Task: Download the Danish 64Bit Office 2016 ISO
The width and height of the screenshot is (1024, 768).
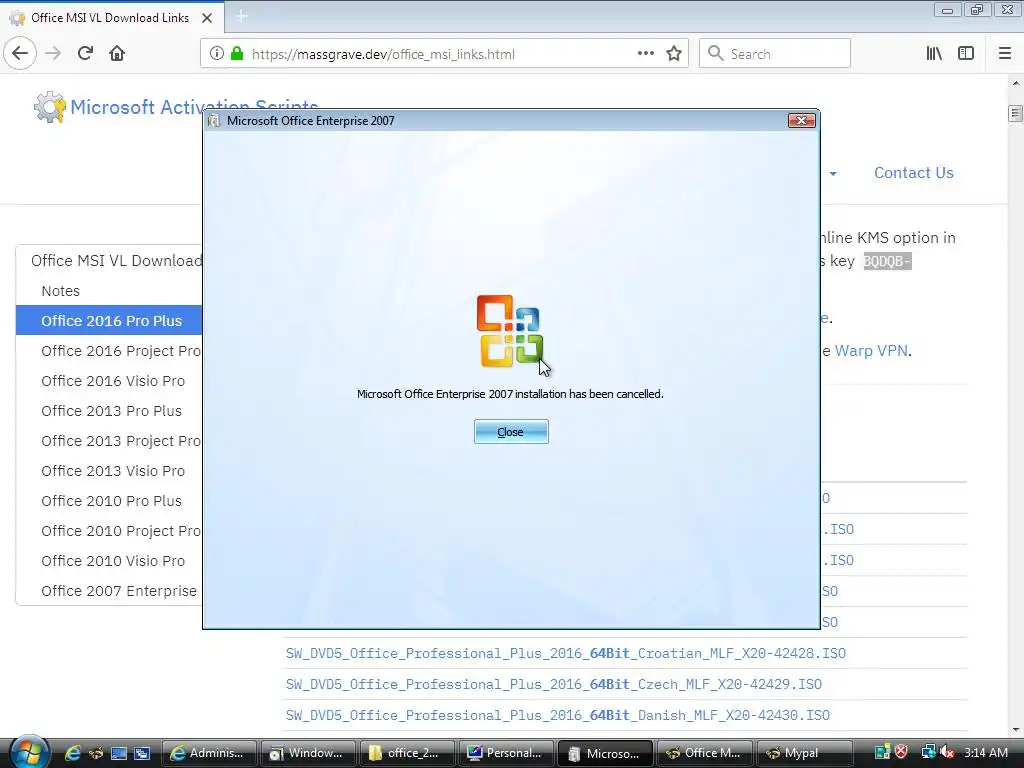Action: (x=557, y=715)
